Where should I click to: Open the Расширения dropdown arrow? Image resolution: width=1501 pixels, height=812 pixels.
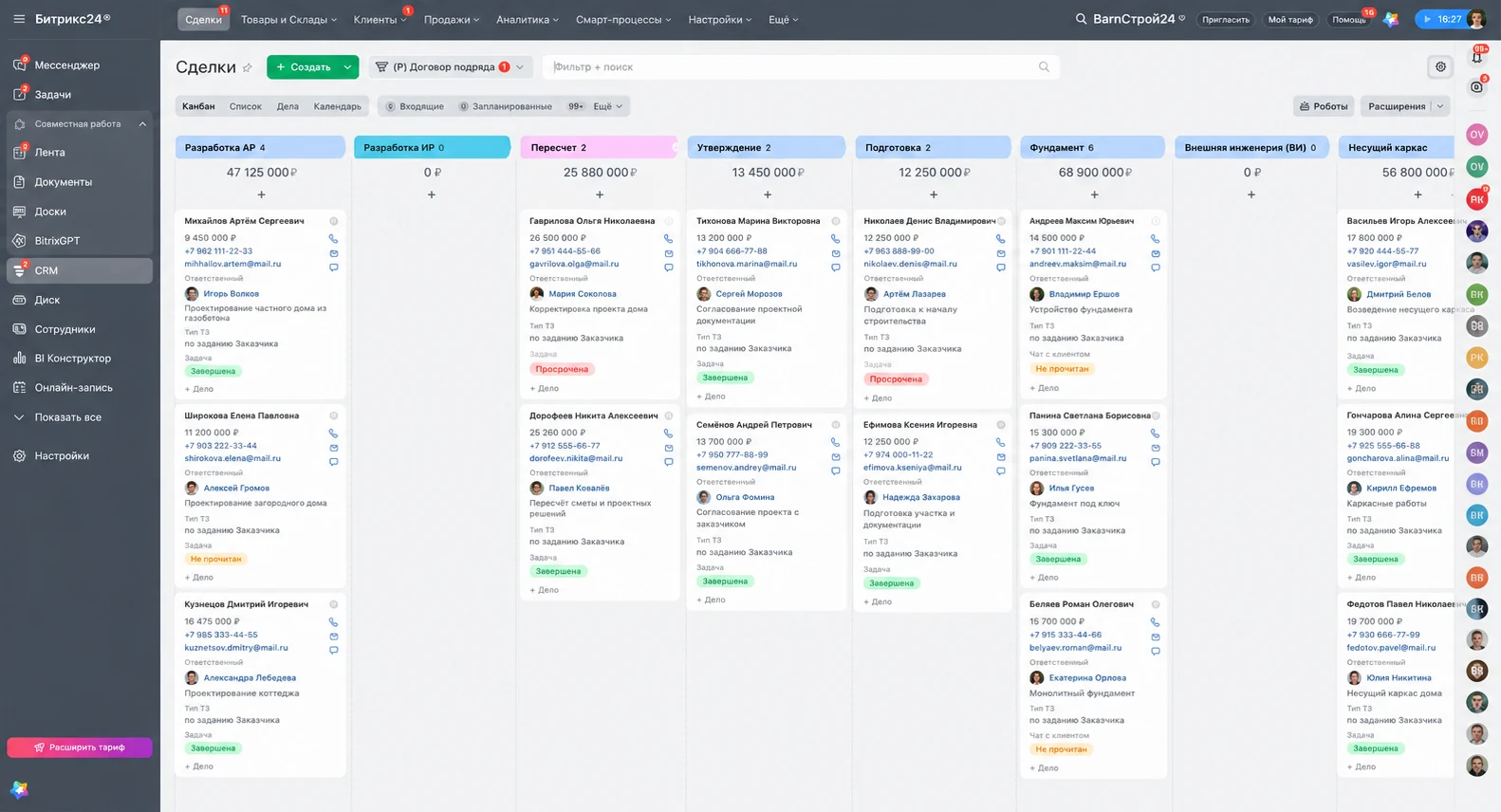click(x=1440, y=106)
